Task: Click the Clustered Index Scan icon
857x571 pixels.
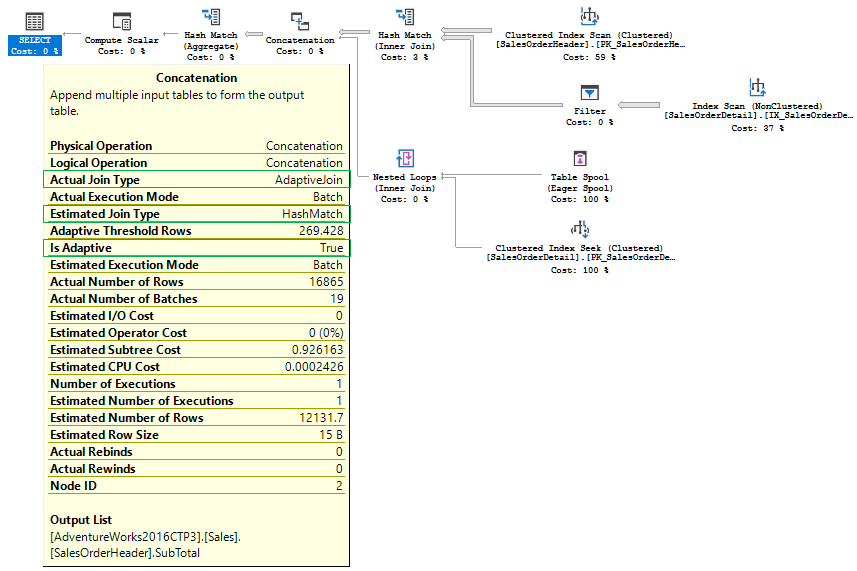Action: (x=589, y=16)
